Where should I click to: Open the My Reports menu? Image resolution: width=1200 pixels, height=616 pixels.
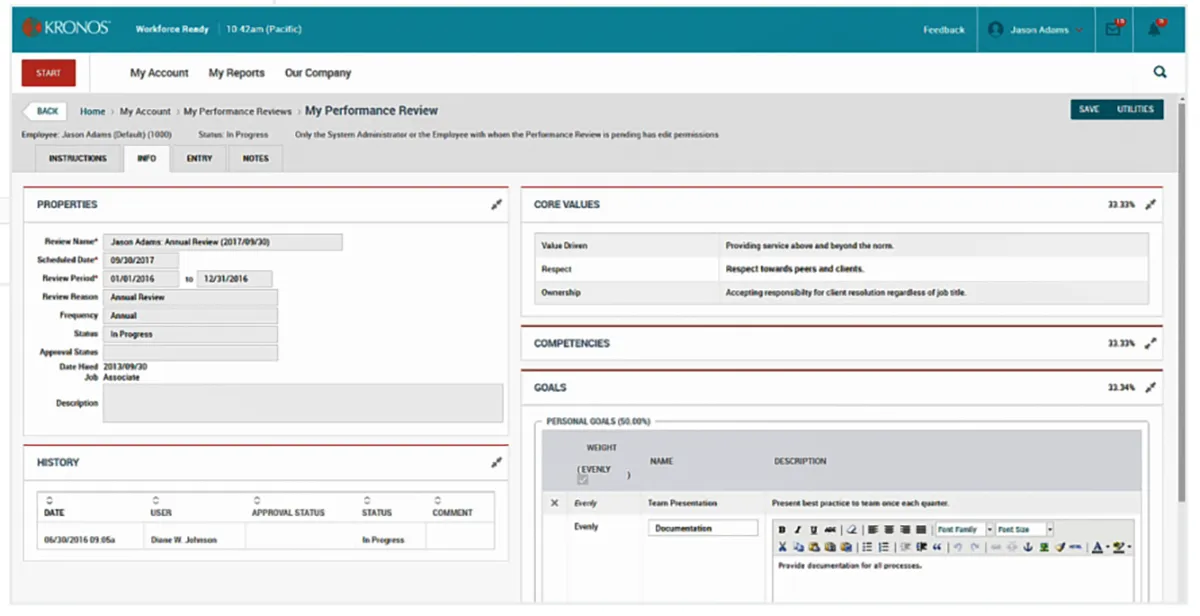click(x=236, y=73)
